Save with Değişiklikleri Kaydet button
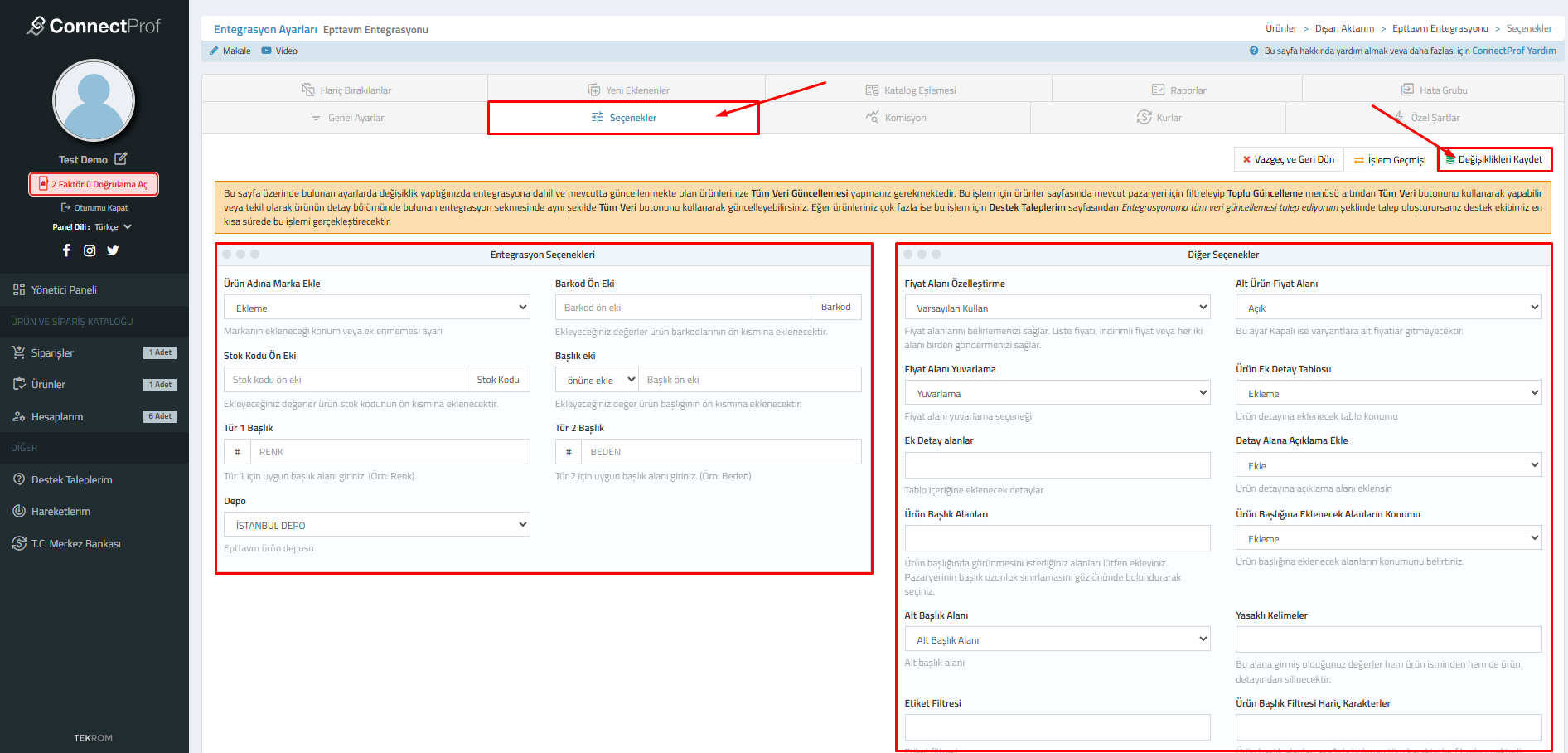The width and height of the screenshot is (1568, 753). (1494, 159)
